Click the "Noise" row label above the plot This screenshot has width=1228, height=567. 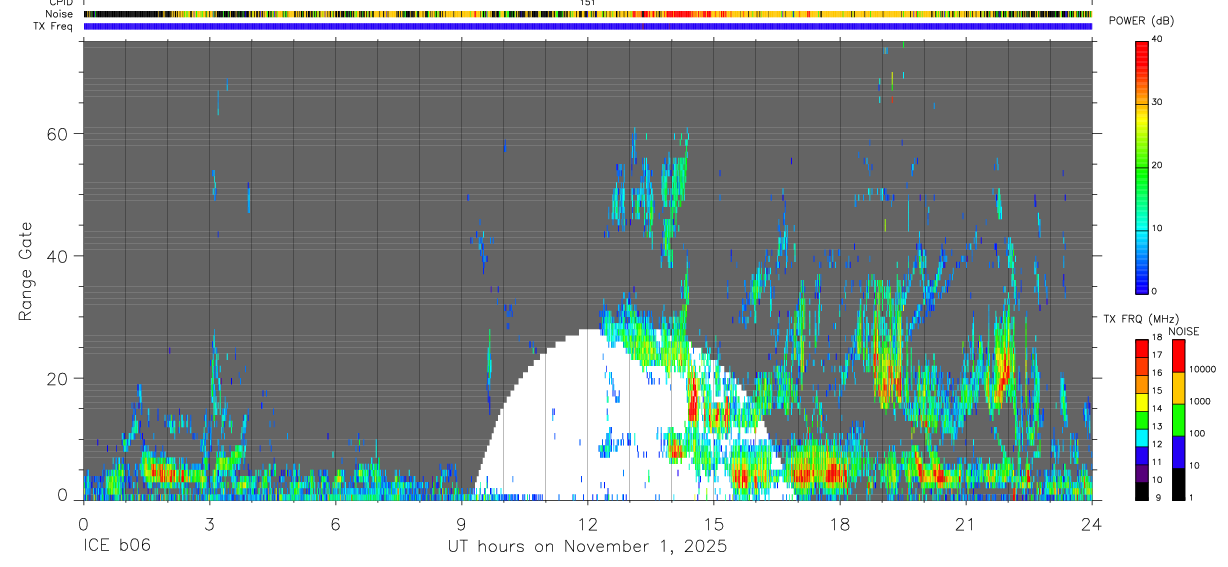(59, 15)
